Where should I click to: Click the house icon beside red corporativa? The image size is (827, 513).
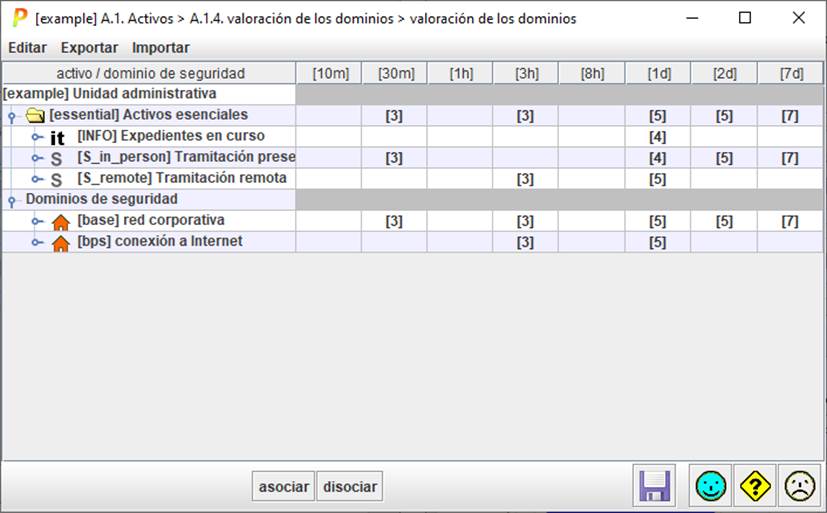pyautogui.click(x=60, y=221)
